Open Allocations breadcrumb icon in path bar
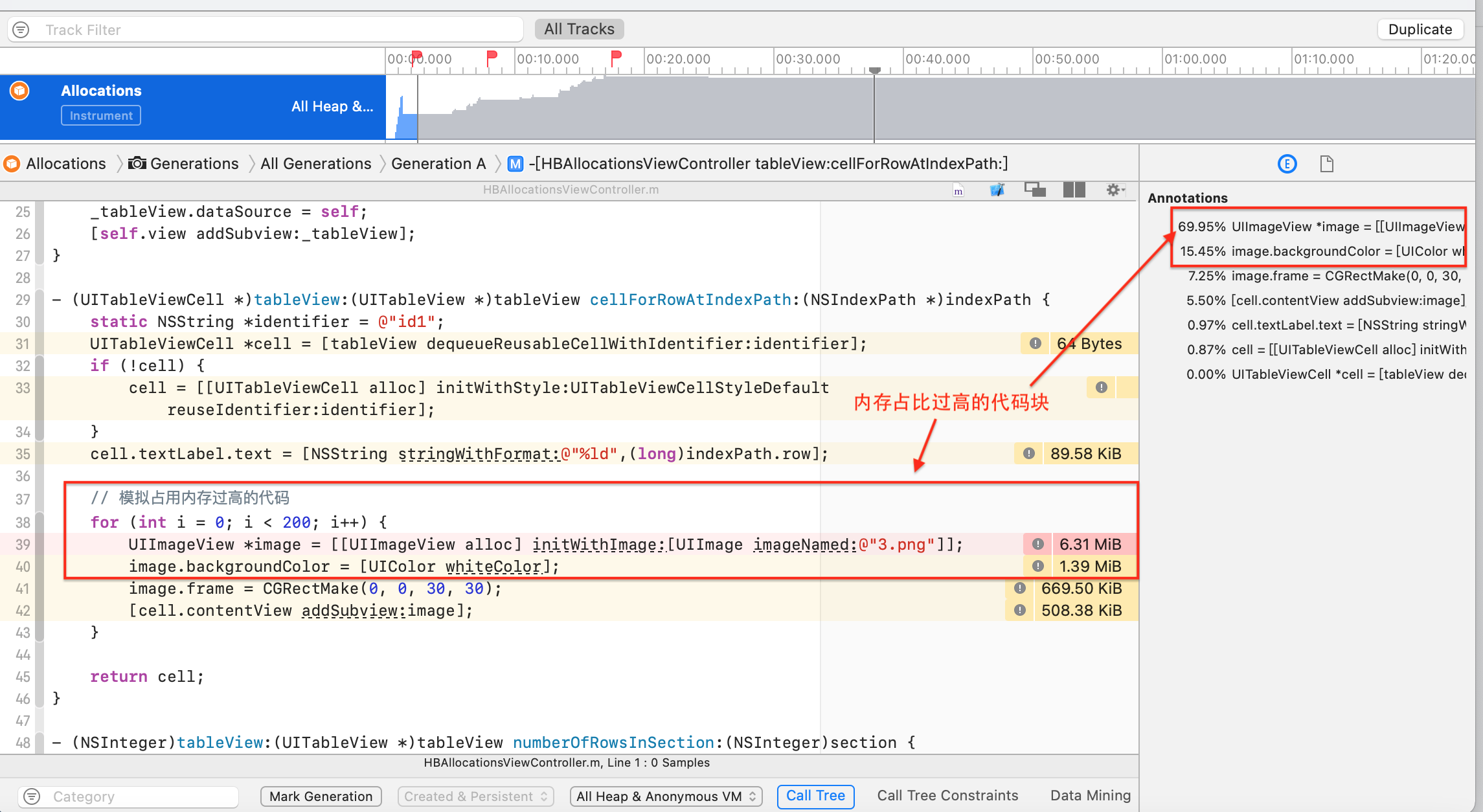This screenshot has height=812, width=1483. pos(12,164)
